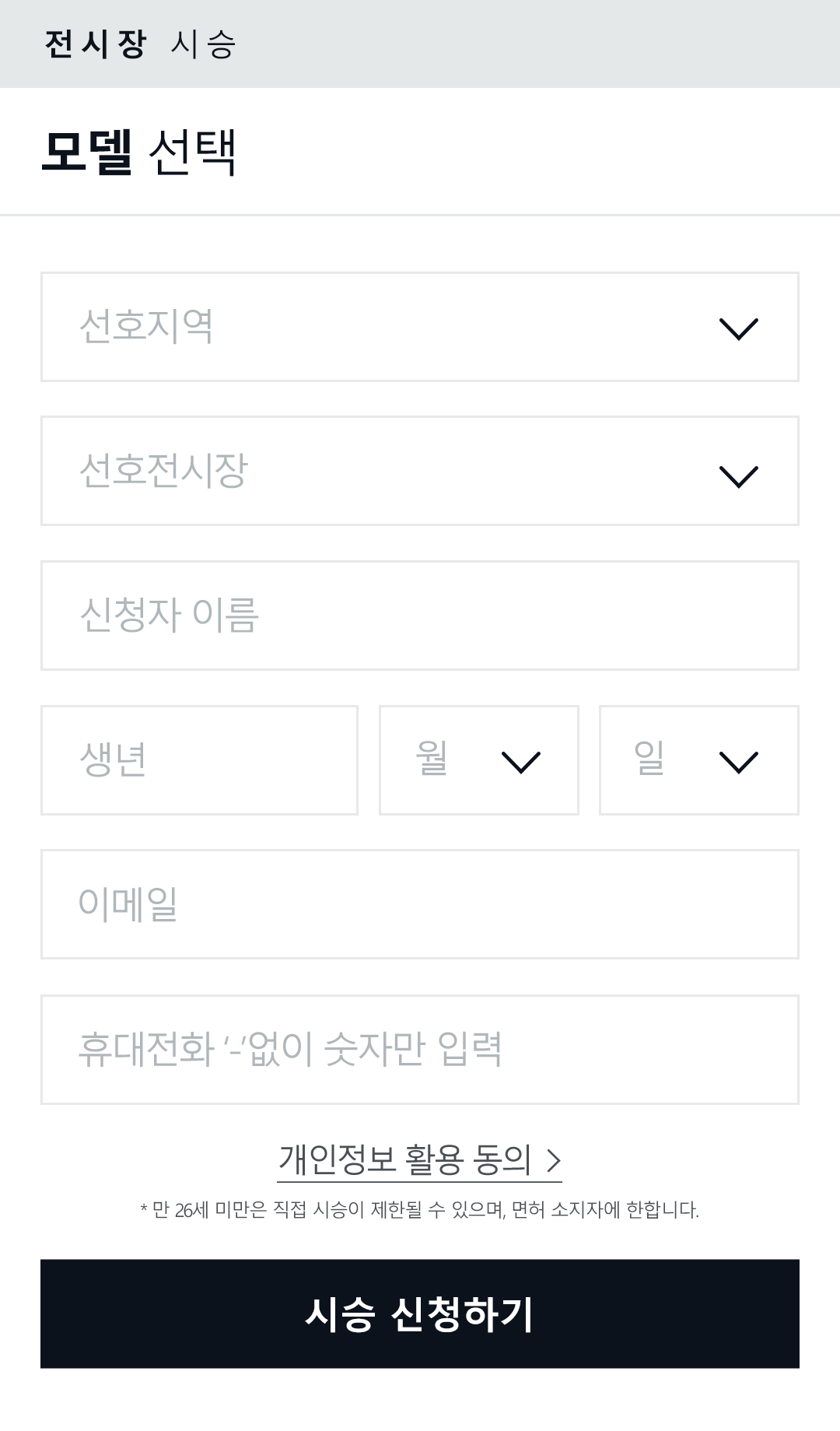Viewport: 840px width, 1431px height.
Task: Tap the chevron in 일 selector
Action: [x=738, y=762]
